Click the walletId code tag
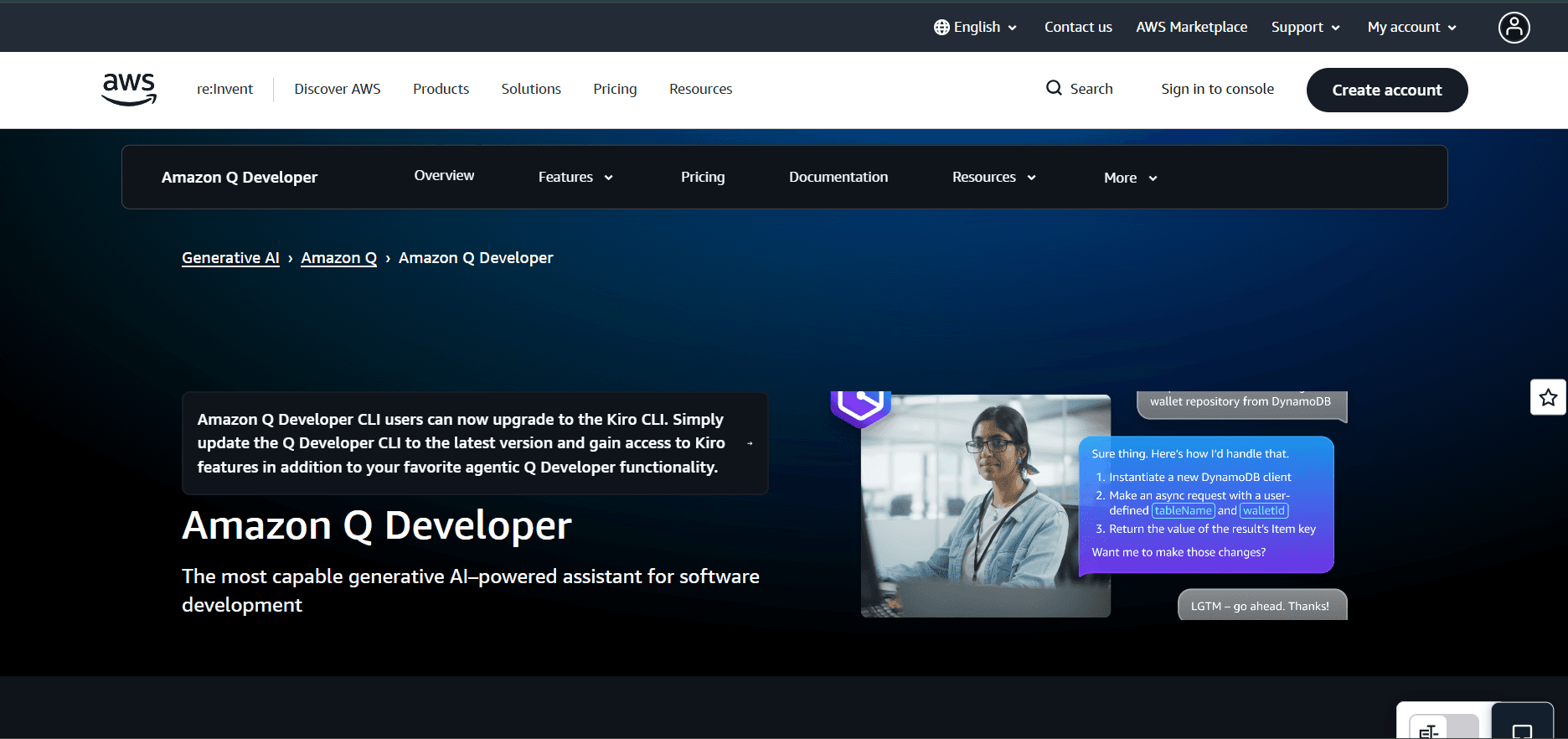 1264,510
